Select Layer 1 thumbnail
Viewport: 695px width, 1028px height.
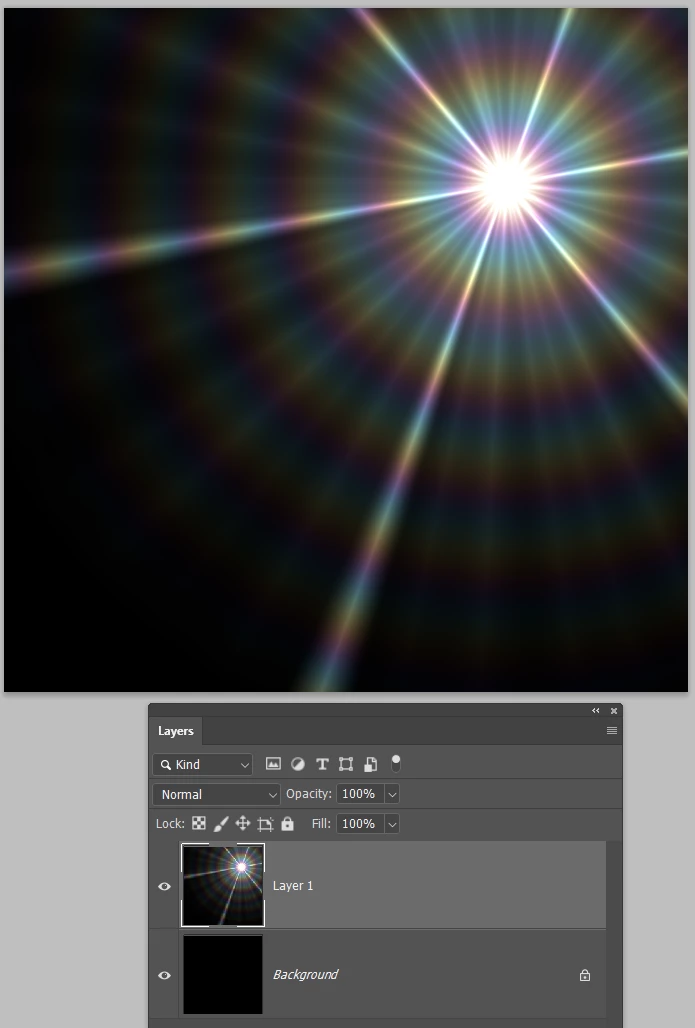(x=223, y=885)
